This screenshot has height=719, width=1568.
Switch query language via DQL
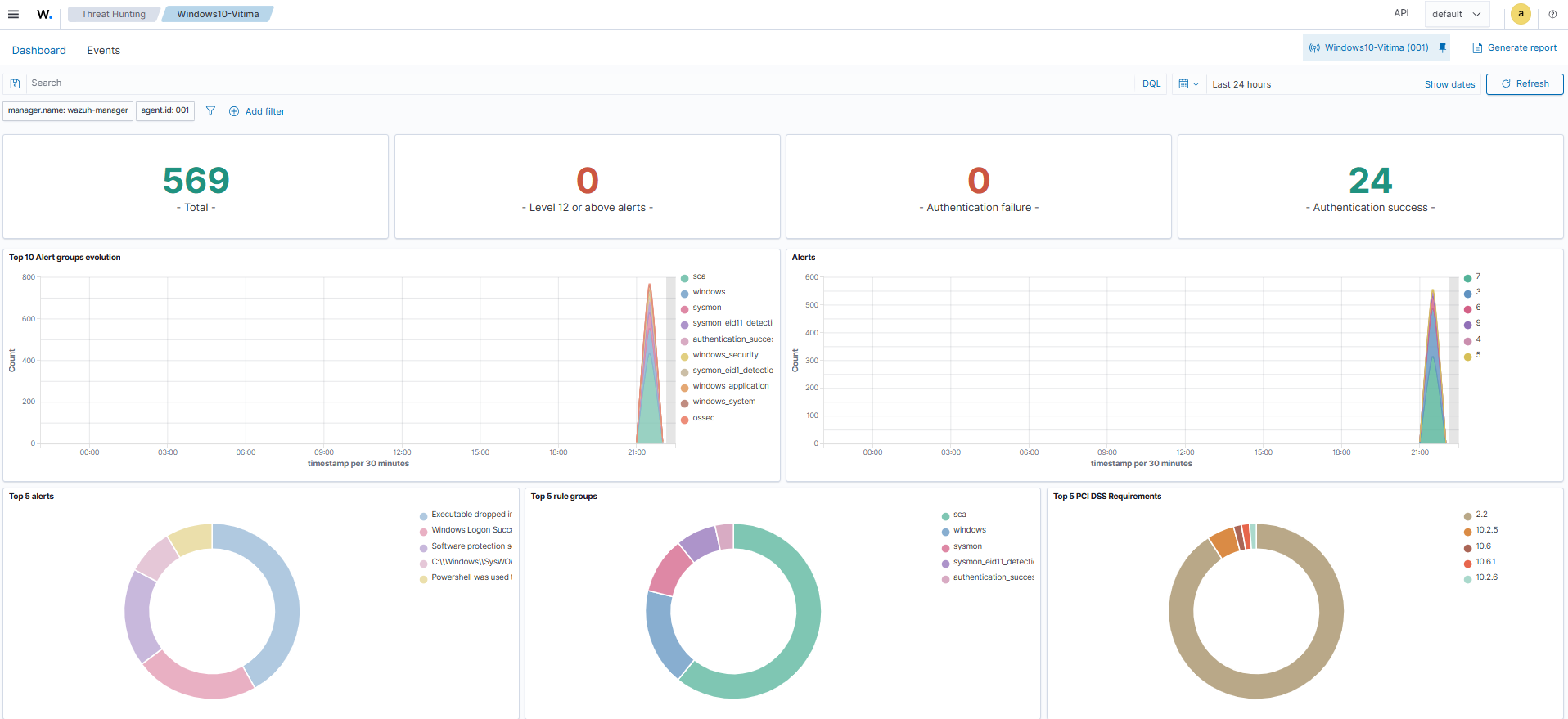[x=1151, y=83]
